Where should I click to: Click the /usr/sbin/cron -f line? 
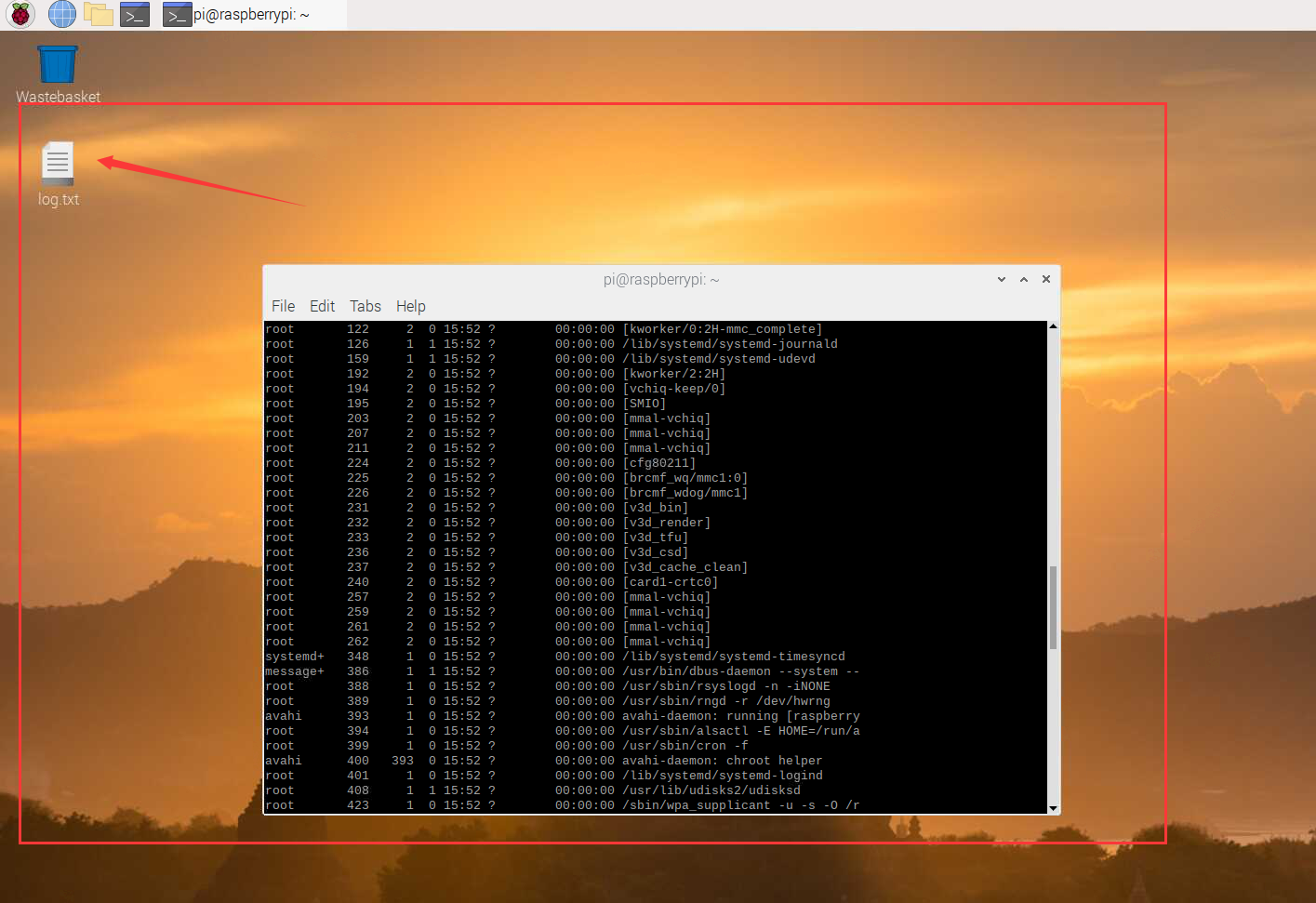(x=507, y=746)
